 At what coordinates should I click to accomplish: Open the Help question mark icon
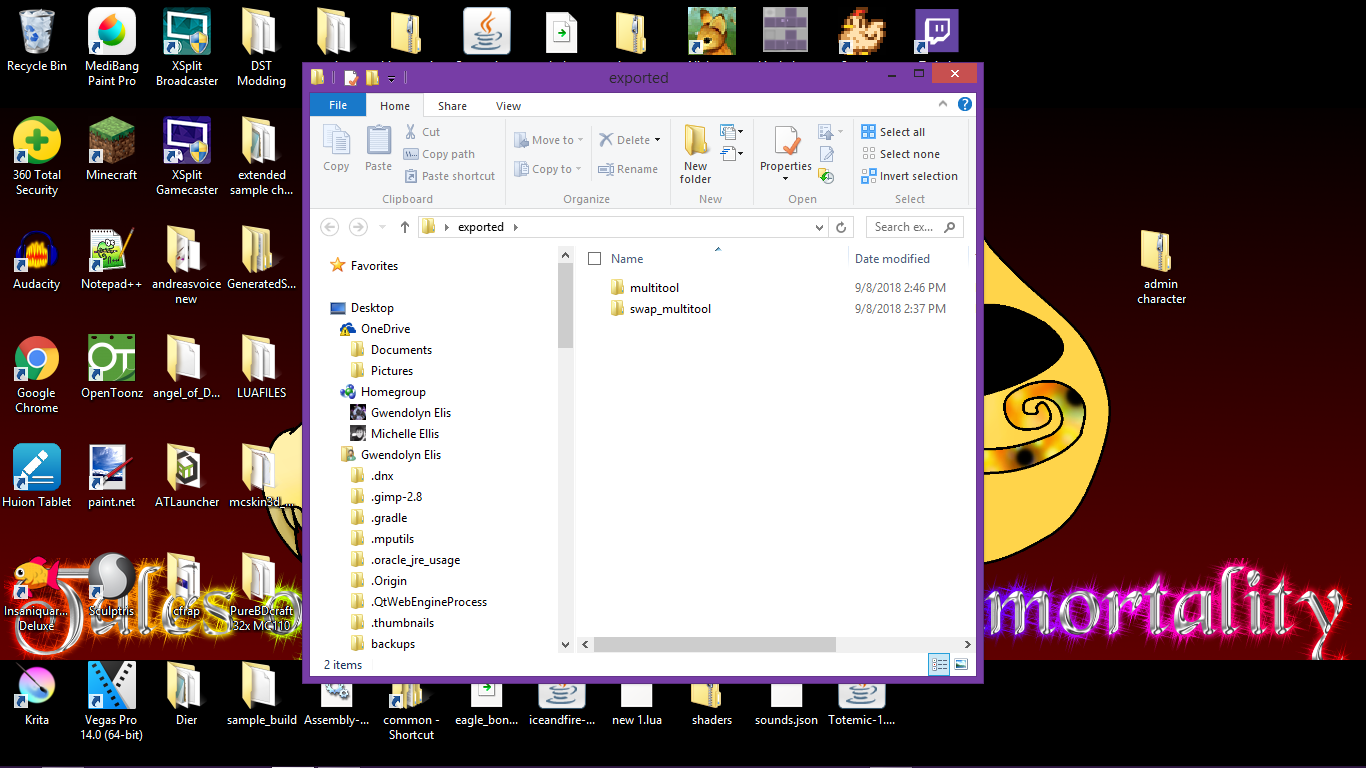point(964,105)
